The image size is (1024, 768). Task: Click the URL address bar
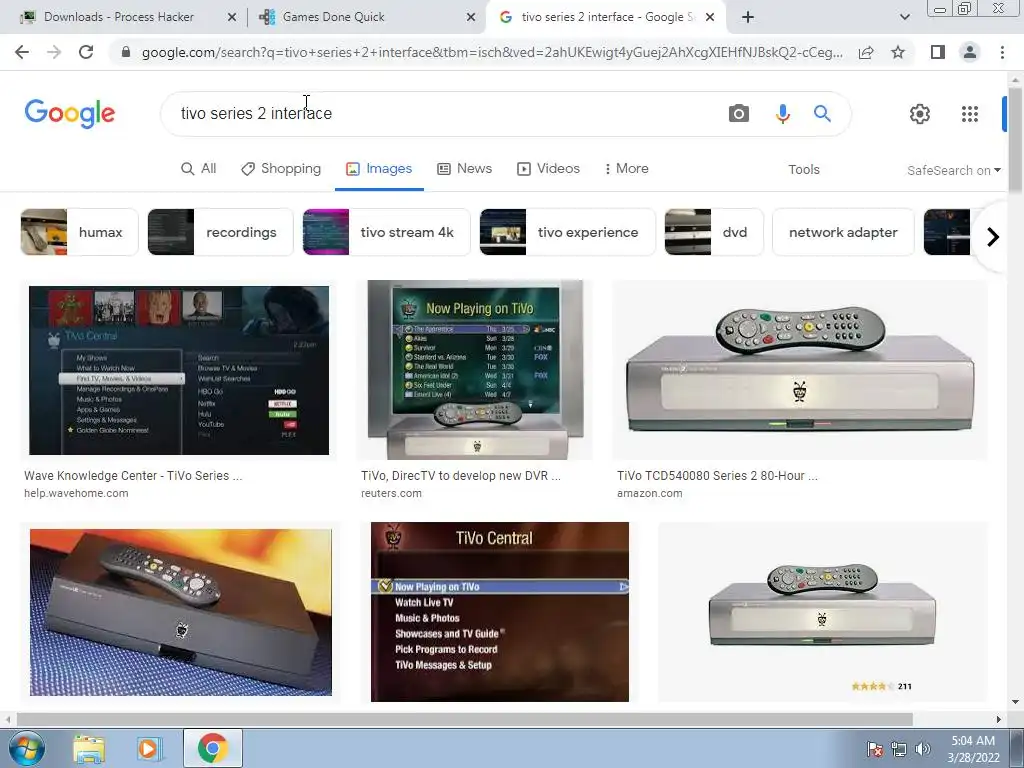point(492,52)
